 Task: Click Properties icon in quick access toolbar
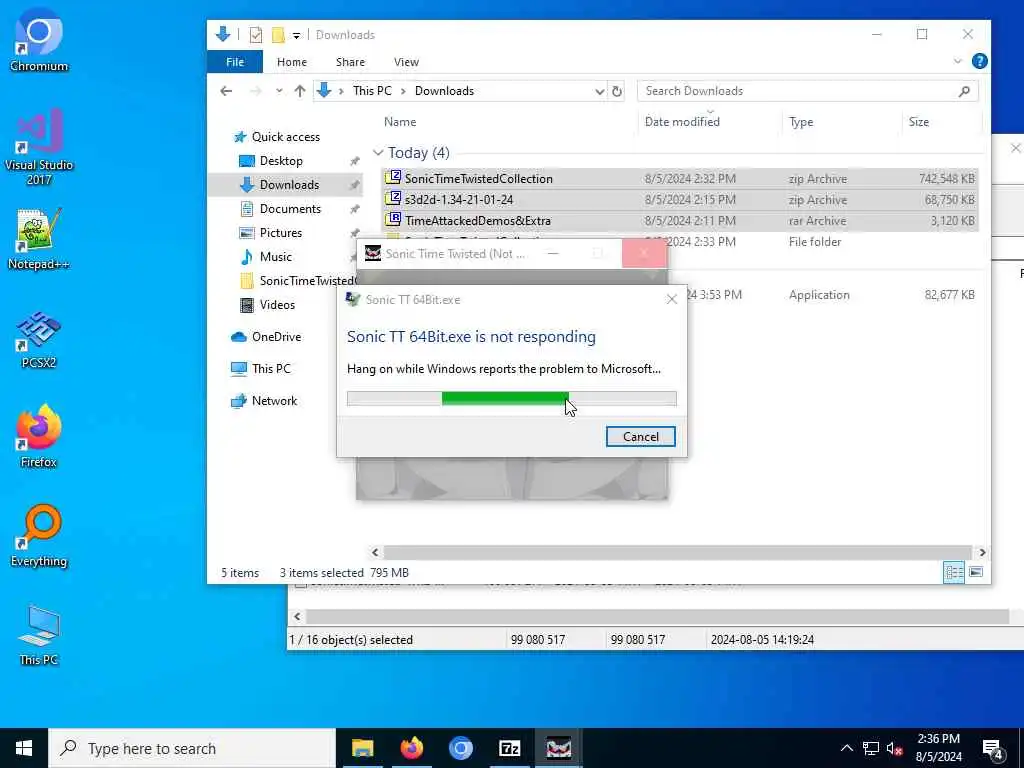tap(256, 35)
